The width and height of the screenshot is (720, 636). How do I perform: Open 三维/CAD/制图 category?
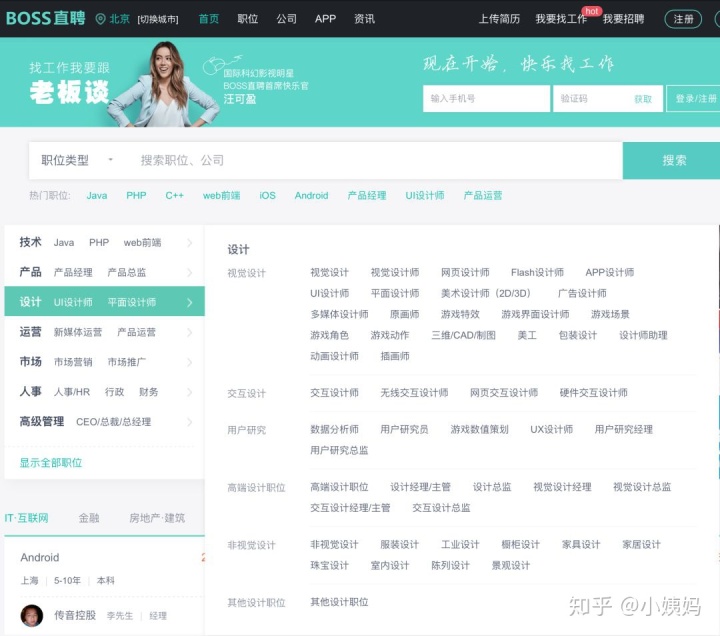[x=463, y=335]
